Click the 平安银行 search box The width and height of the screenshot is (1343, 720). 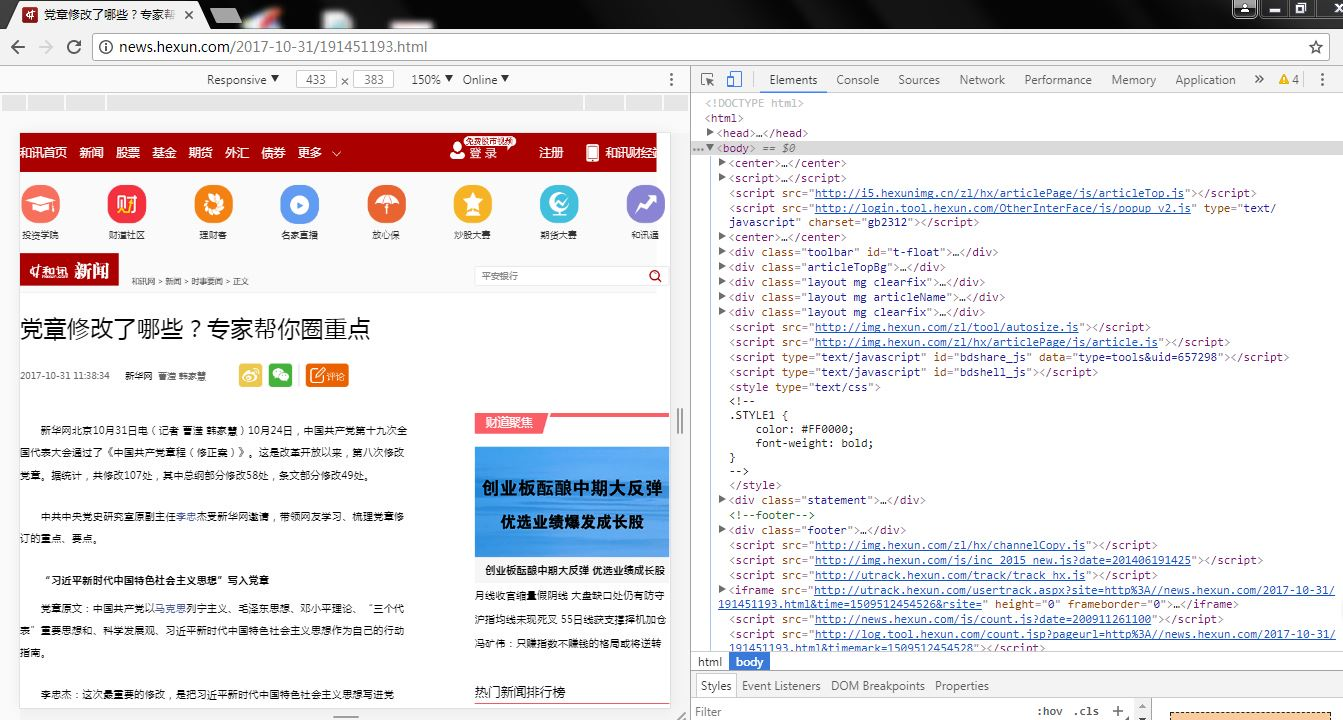pos(561,276)
